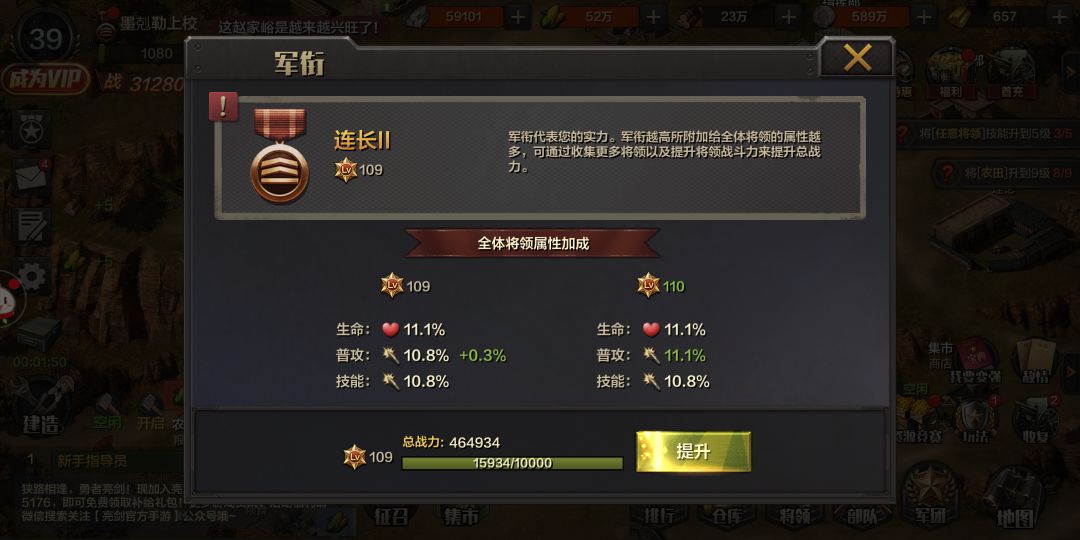Close the 军衔 dialog with X
The height and width of the screenshot is (540, 1080).
(x=858, y=57)
